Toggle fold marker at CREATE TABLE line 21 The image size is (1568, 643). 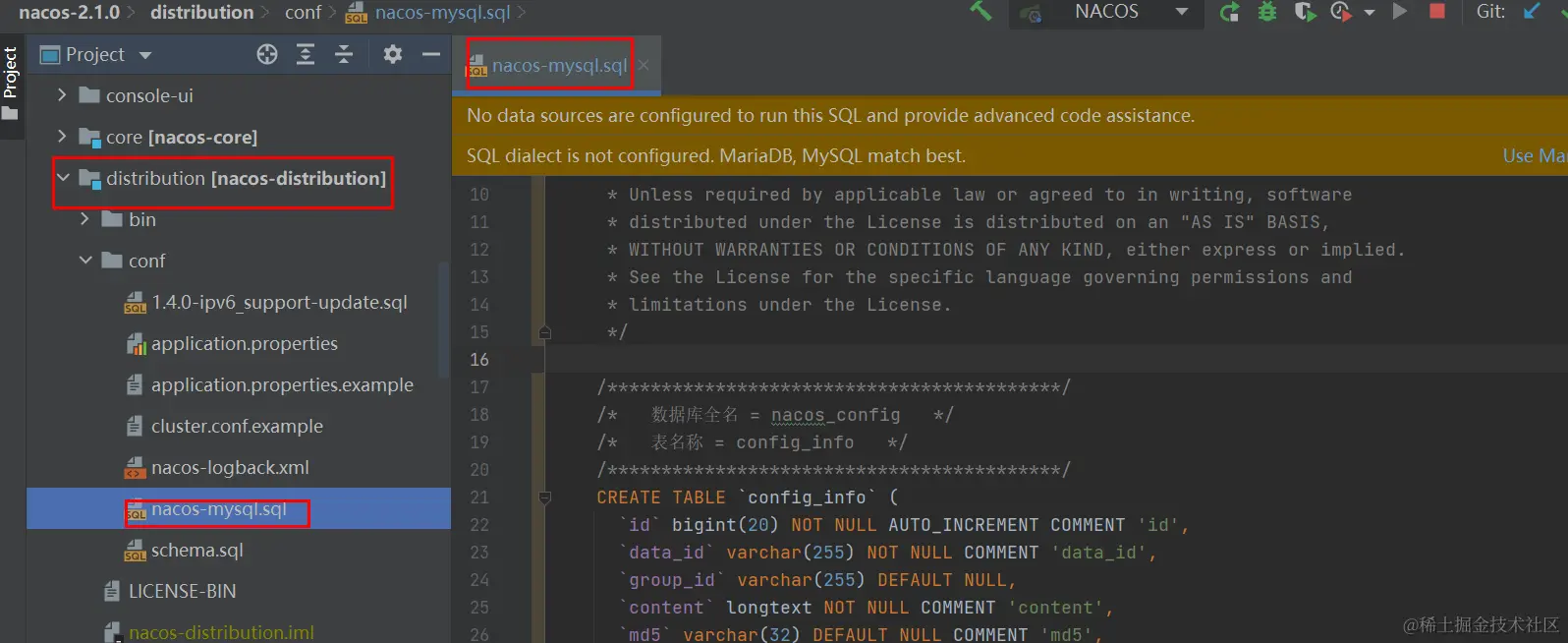tap(545, 497)
